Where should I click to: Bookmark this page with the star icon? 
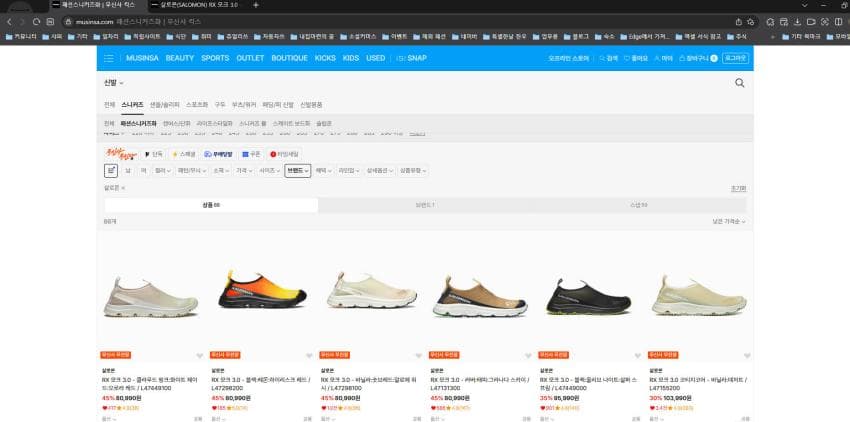[x=751, y=22]
